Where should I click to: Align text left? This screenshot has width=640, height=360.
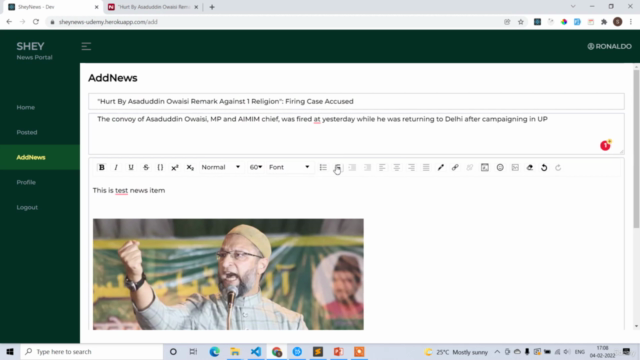coord(382,167)
